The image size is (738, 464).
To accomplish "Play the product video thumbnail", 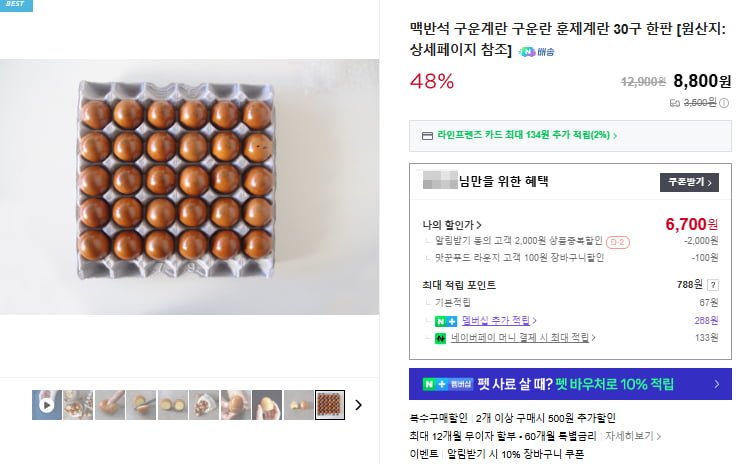I will [x=46, y=405].
